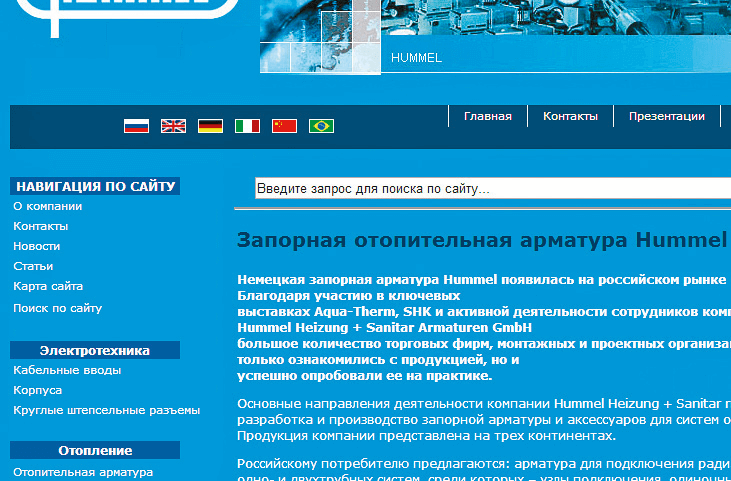This screenshot has width=731, height=481.
Task: Select the British flag for English
Action: tap(173, 126)
